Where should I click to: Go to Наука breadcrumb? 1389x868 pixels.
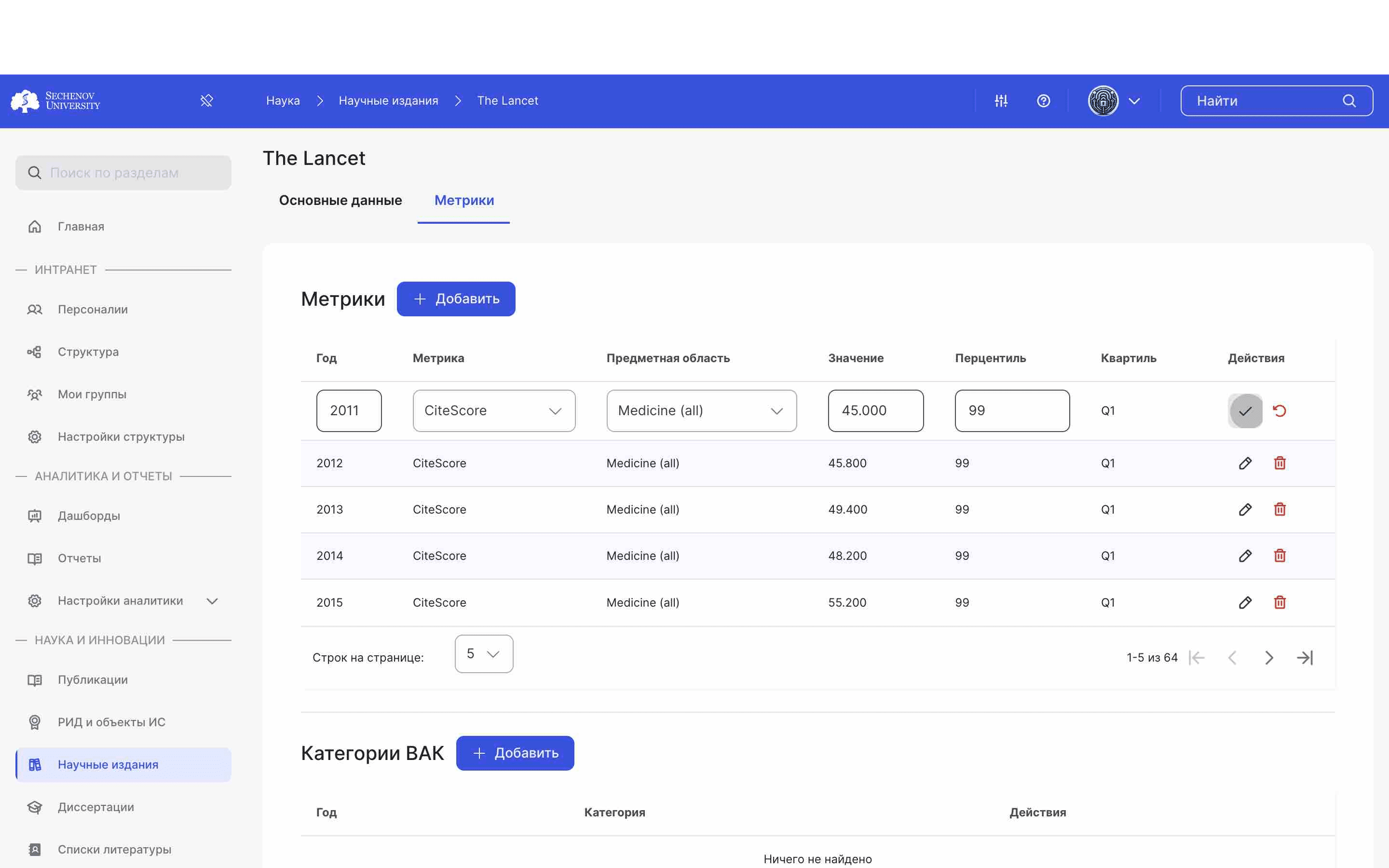click(283, 100)
